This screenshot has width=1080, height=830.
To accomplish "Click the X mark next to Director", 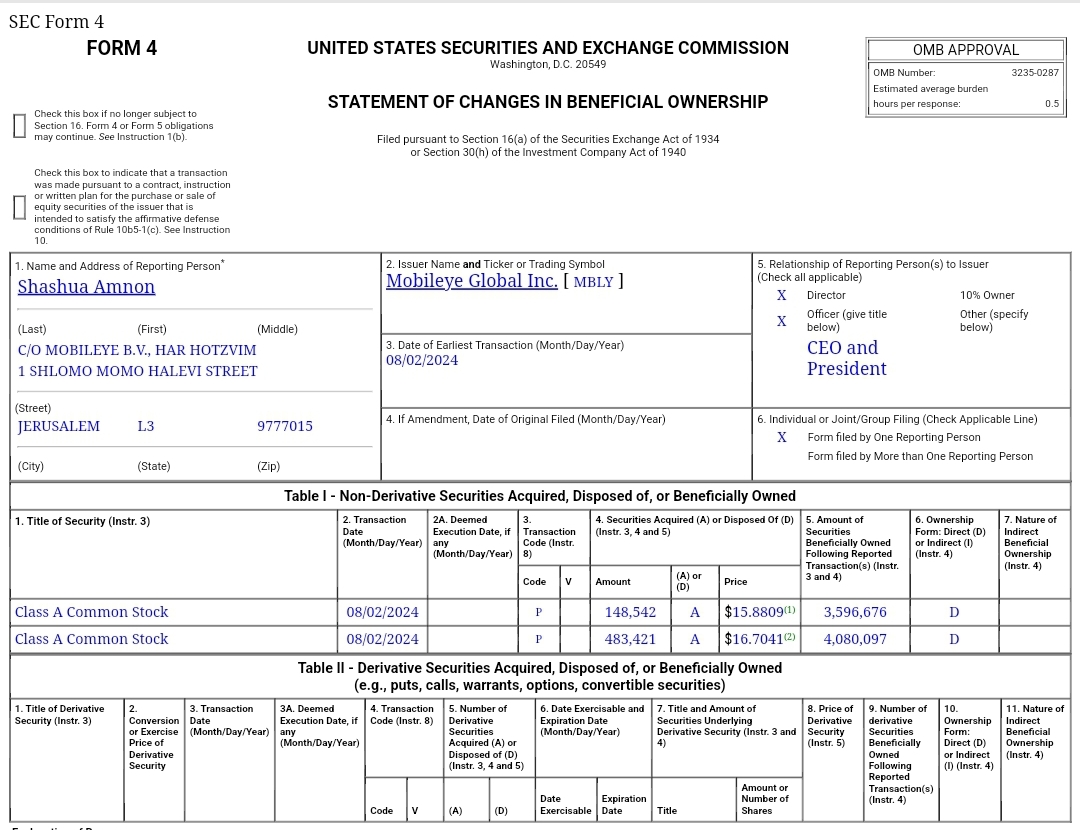I will tap(782, 295).
